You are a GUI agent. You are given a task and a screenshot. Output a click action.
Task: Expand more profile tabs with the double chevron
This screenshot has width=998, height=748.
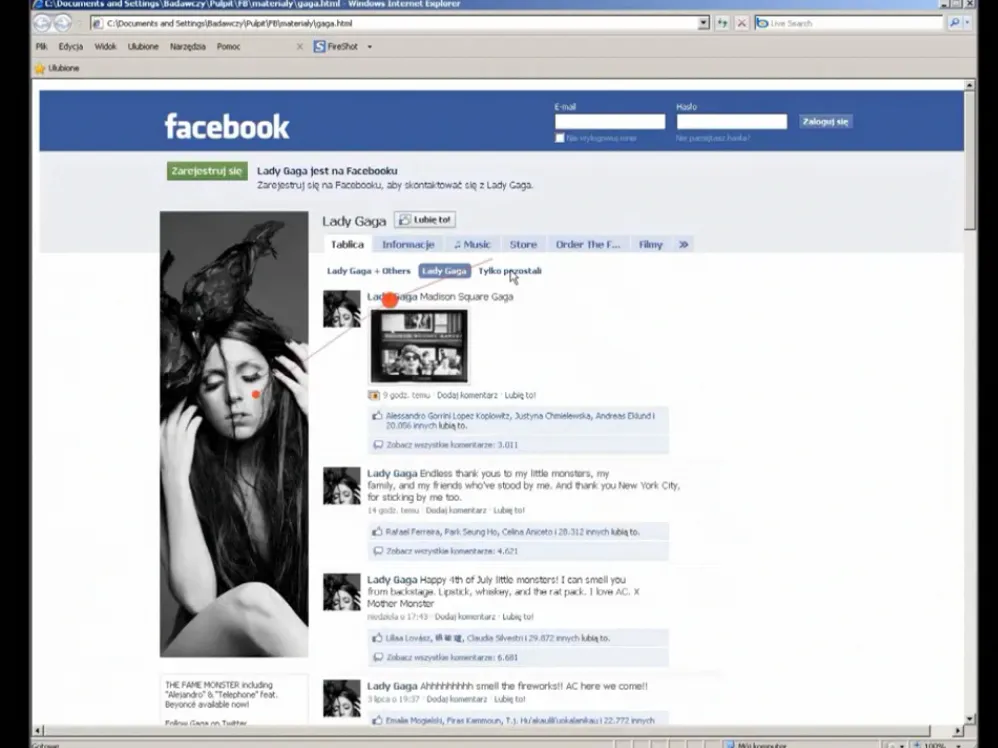point(683,244)
